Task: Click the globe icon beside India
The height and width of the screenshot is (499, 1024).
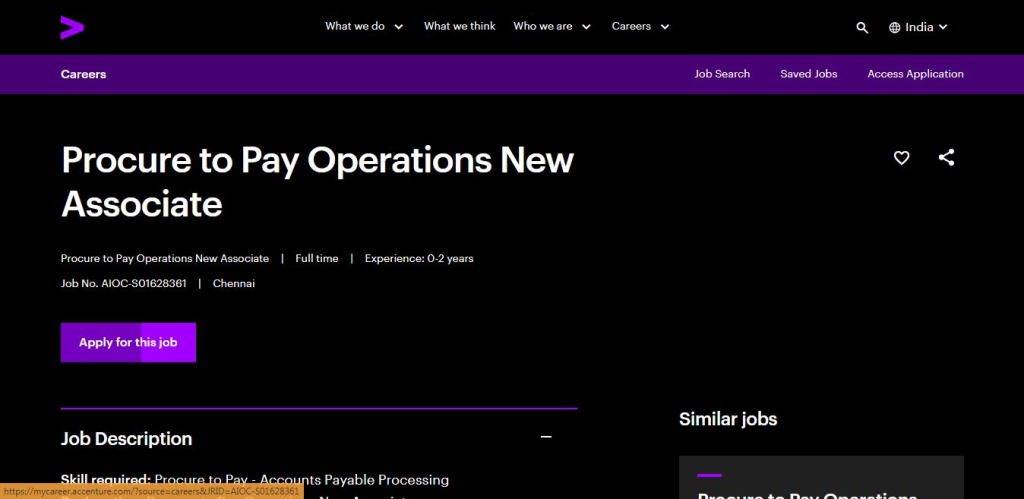Action: pos(894,27)
